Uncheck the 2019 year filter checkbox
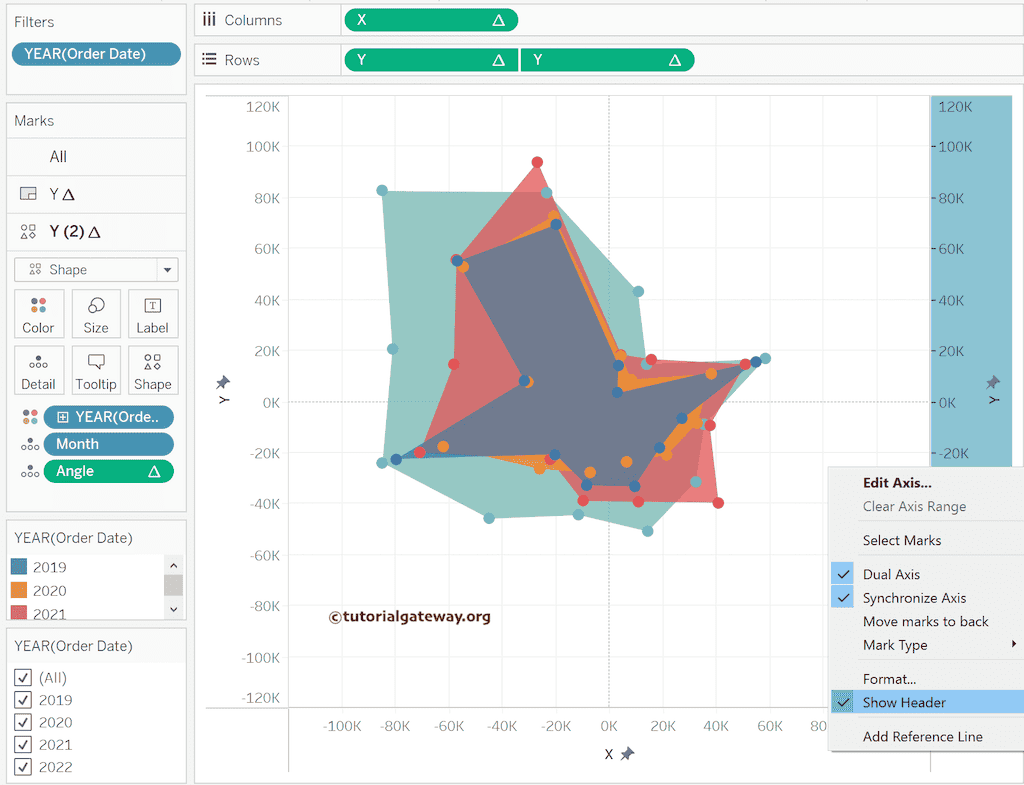The width and height of the screenshot is (1024, 785). click(23, 700)
